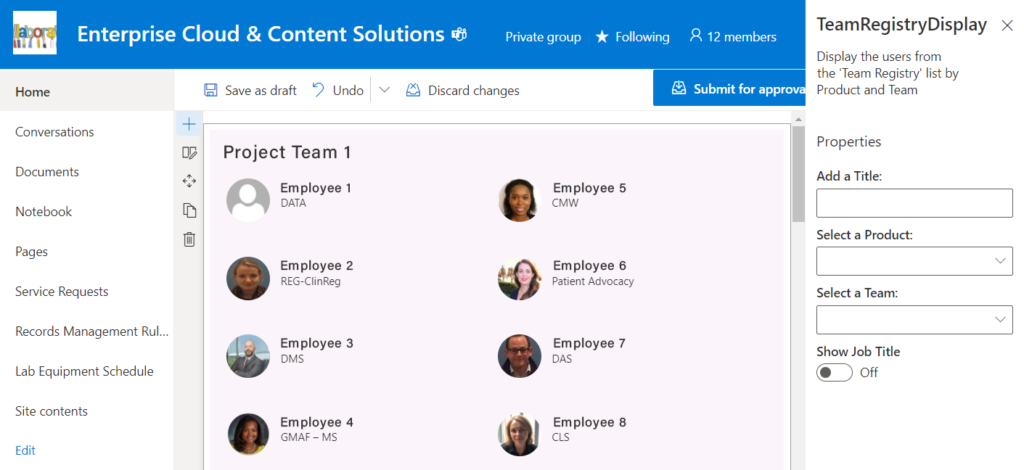Click the Employee 2 name

point(317,266)
